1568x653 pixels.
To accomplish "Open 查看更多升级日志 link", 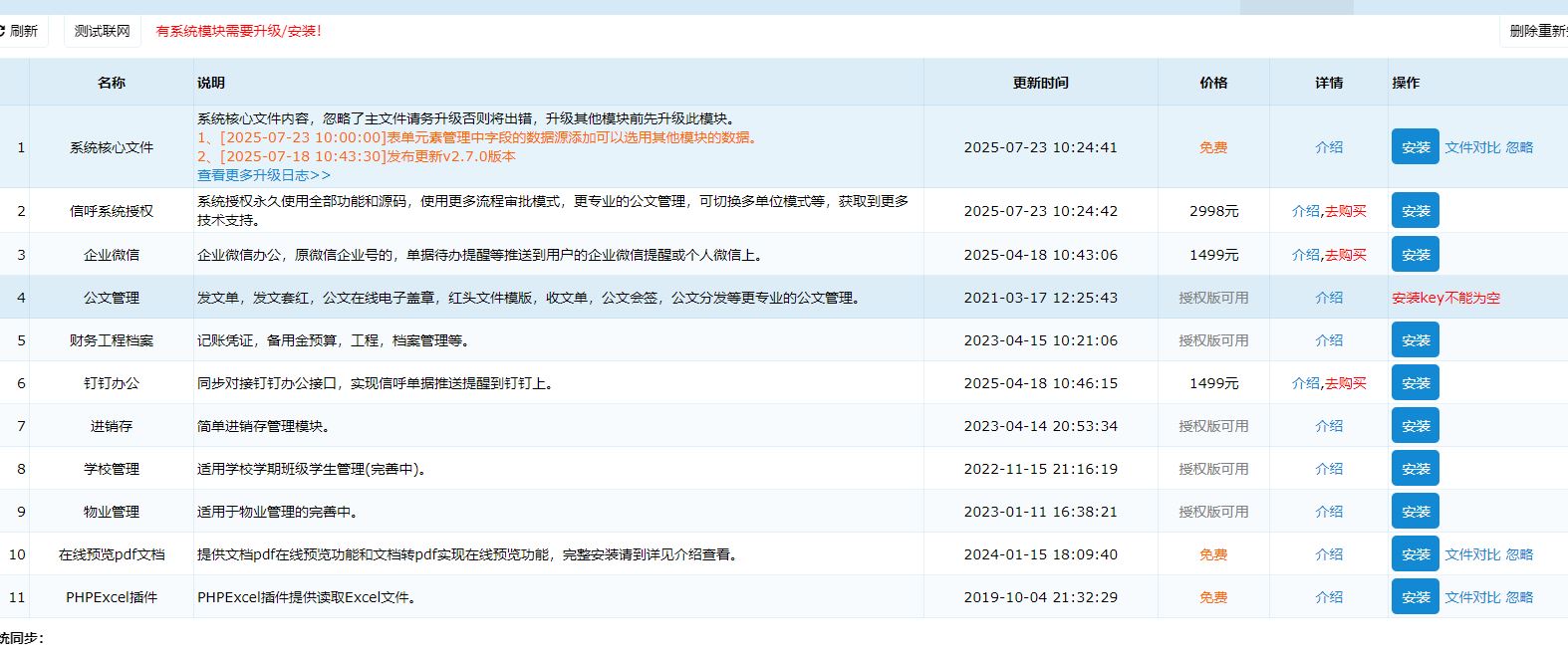I will click(x=263, y=175).
